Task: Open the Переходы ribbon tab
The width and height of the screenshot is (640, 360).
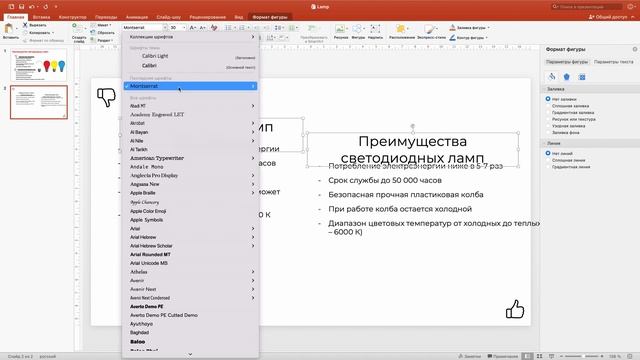Action: 106,17
